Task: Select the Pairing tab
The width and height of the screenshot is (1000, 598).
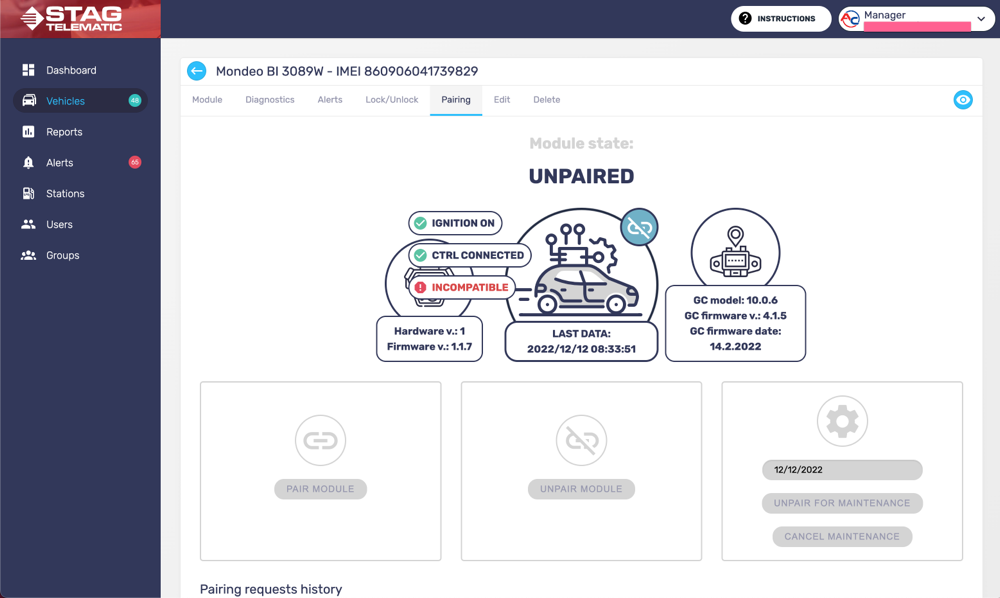Action: tap(456, 99)
